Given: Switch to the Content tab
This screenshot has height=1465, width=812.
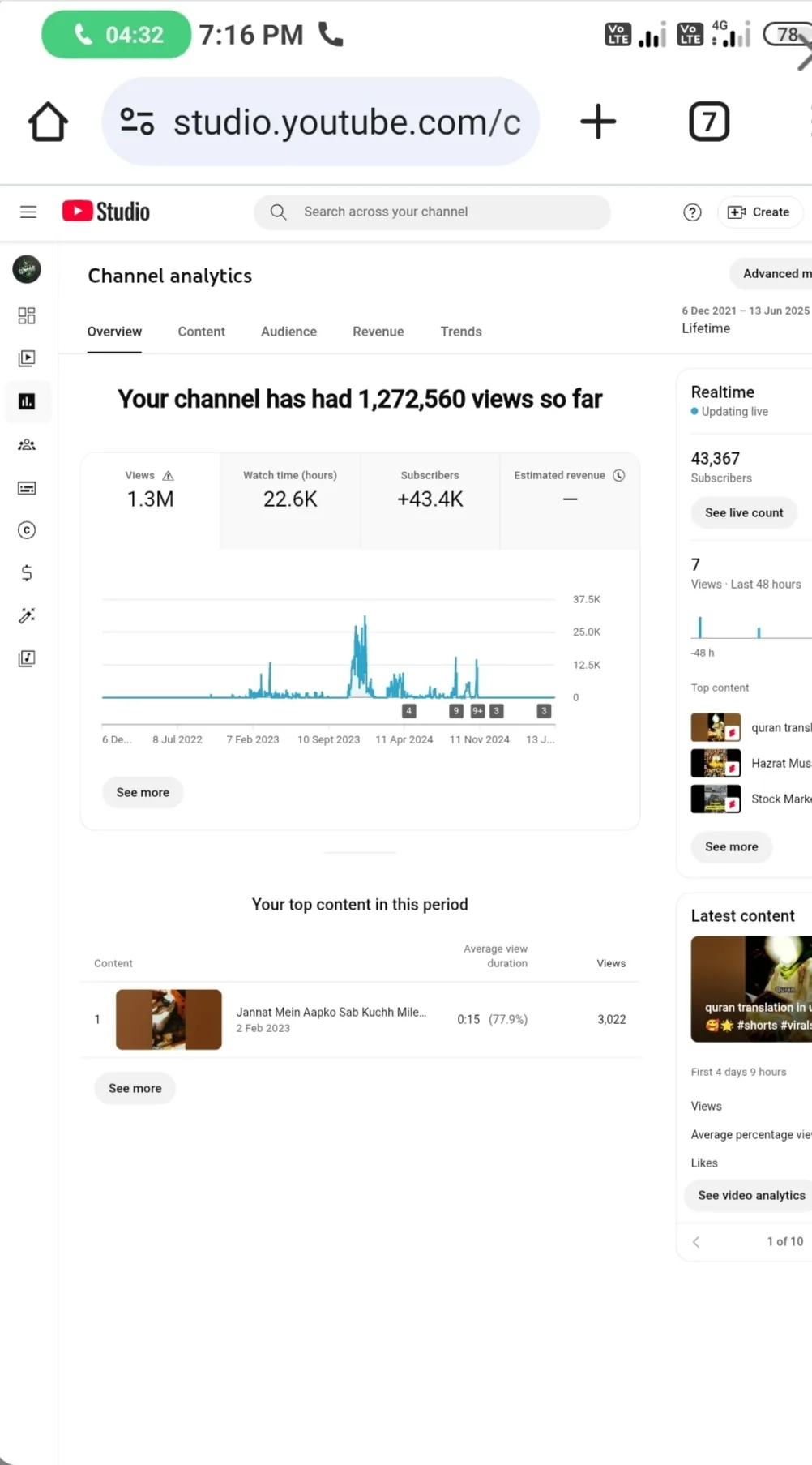Looking at the screenshot, I should (202, 332).
